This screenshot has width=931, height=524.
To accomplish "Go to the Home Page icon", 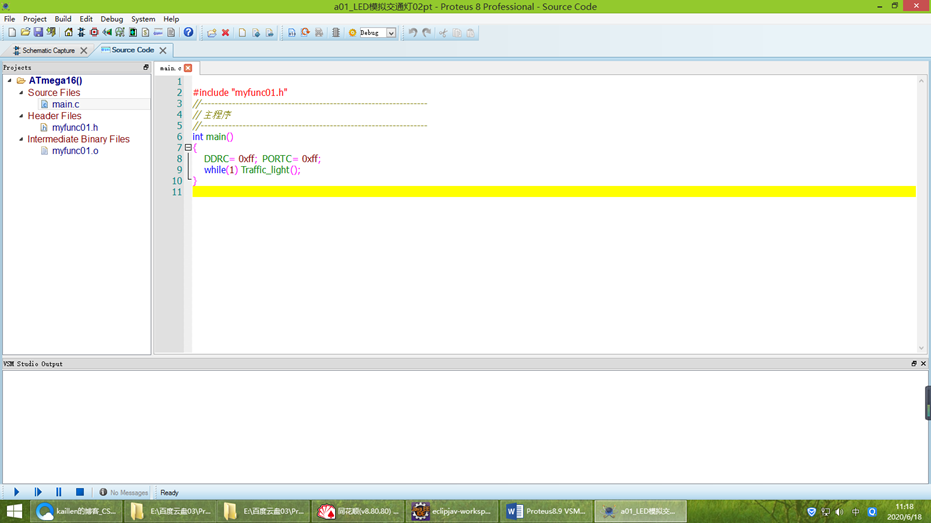I will tap(68, 33).
